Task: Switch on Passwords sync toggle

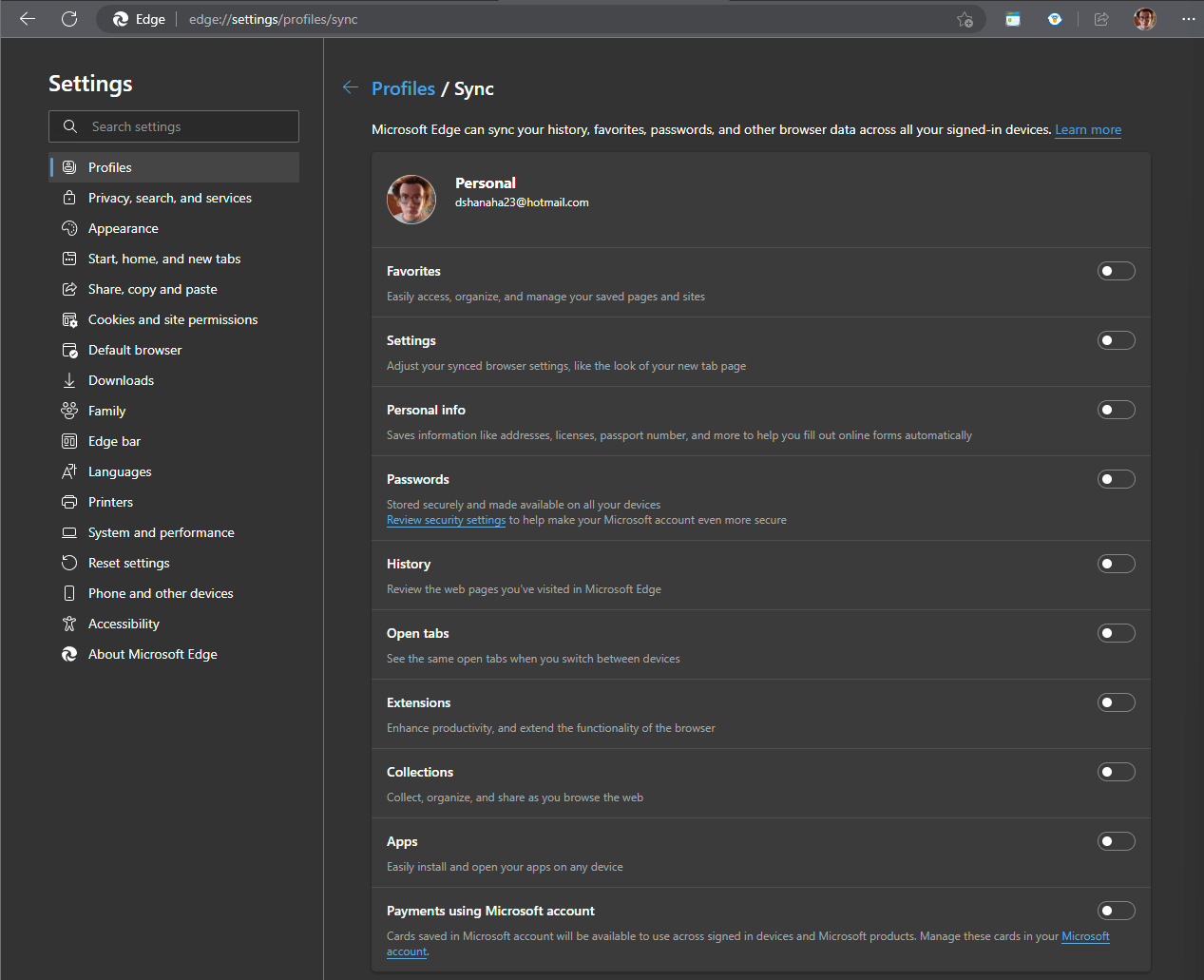Action: (x=1117, y=479)
